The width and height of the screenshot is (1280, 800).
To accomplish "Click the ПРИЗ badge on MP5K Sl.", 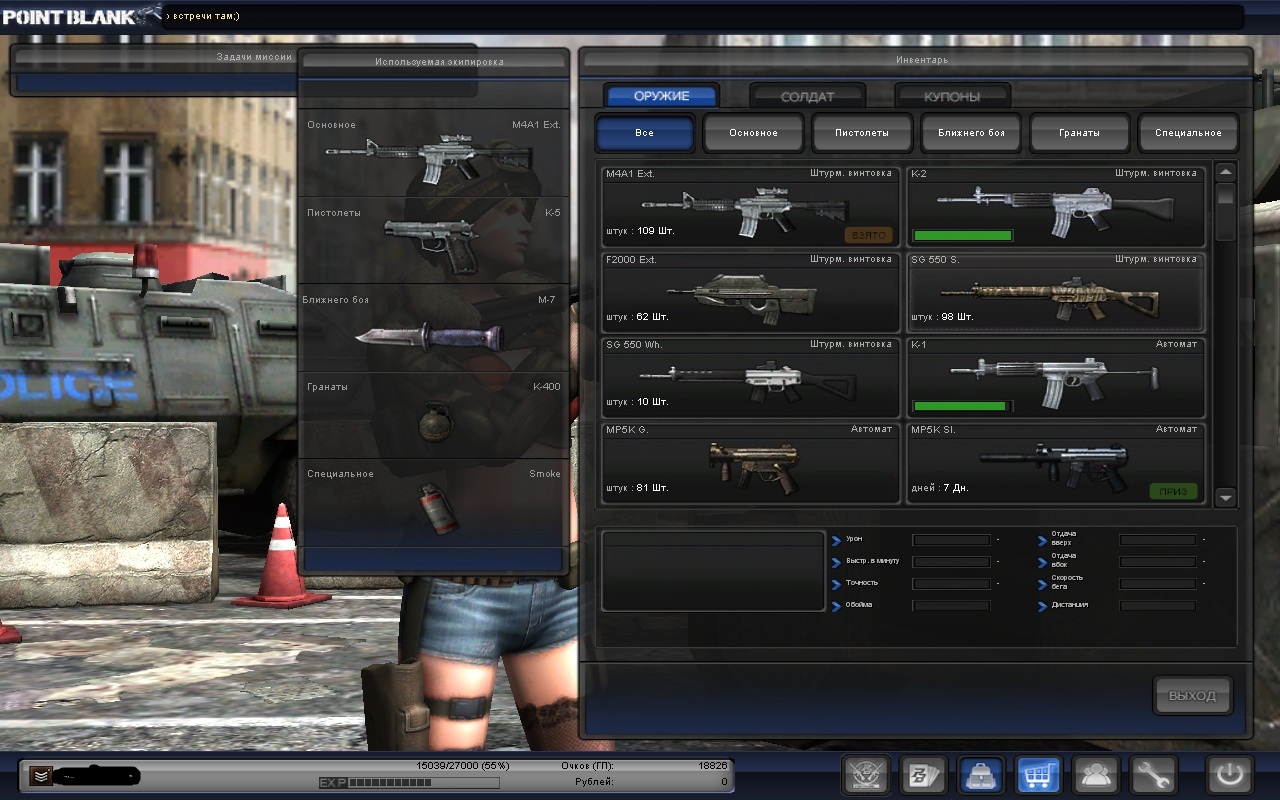I will point(1173,491).
